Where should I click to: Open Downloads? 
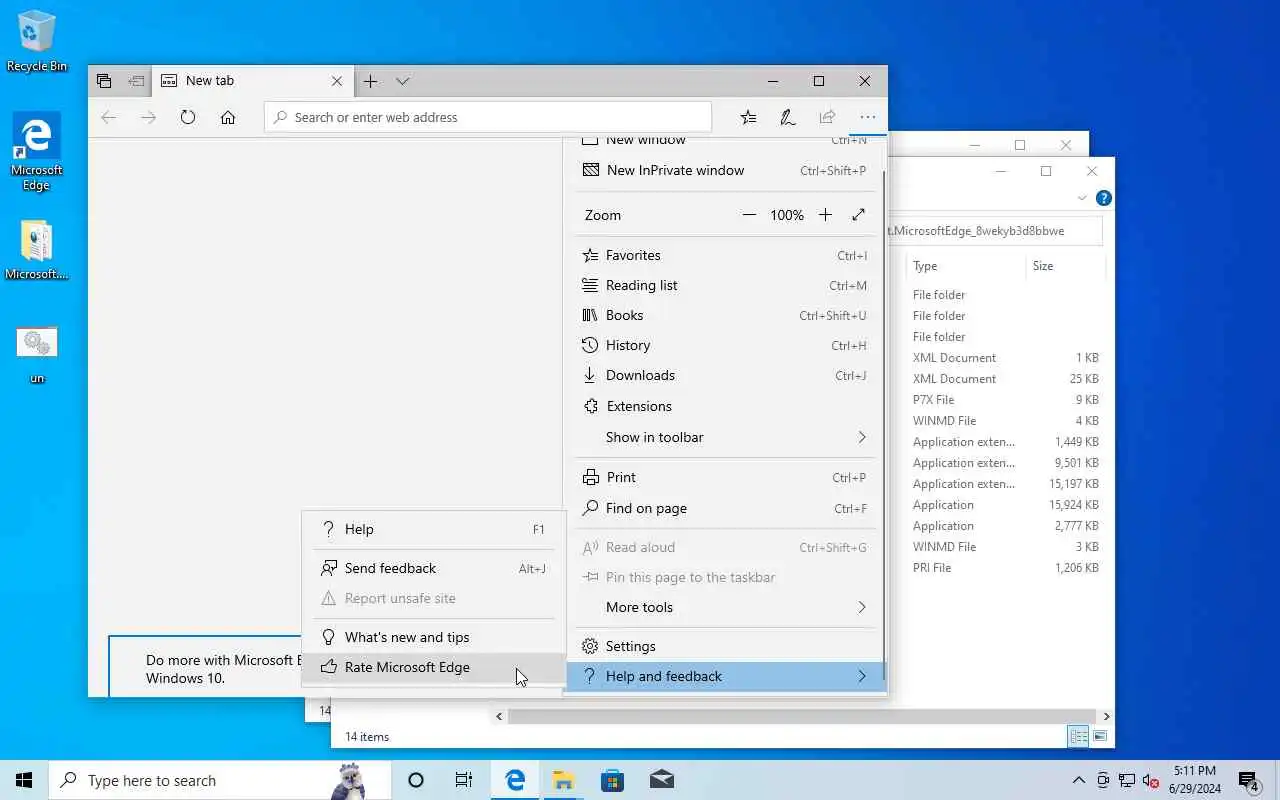point(725,375)
